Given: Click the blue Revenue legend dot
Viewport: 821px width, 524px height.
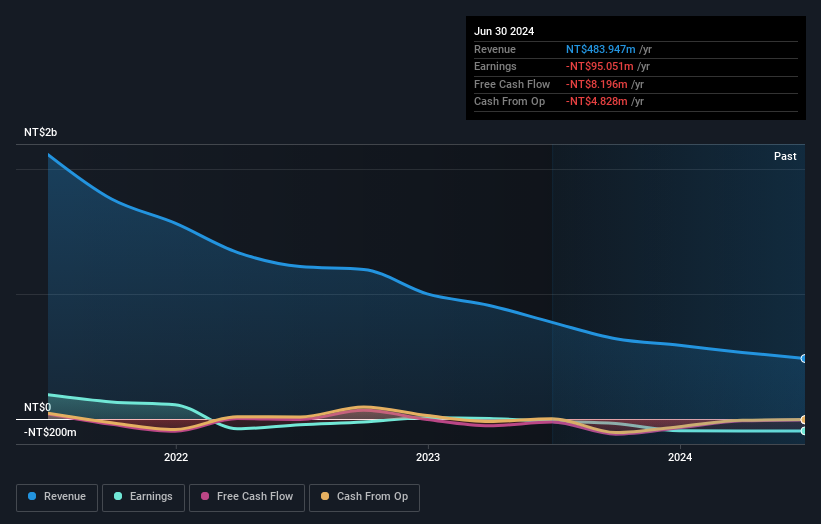Looking at the screenshot, I should pyautogui.click(x=32, y=496).
